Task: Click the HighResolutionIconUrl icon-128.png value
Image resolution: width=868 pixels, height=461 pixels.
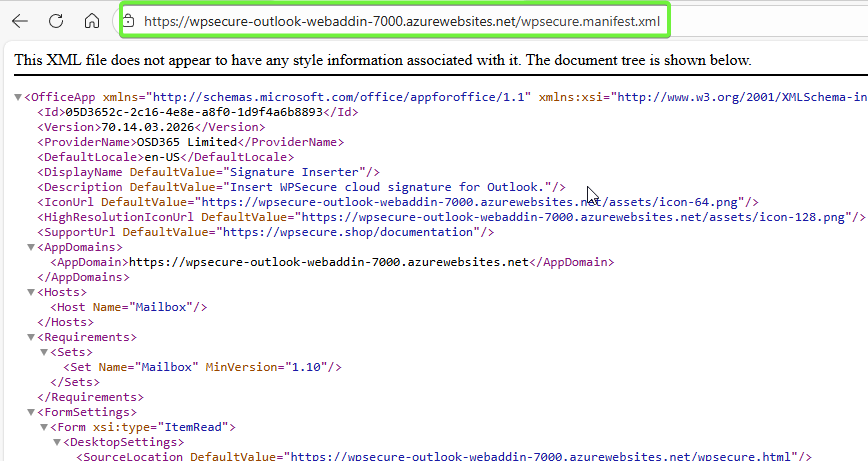Action: 572,217
